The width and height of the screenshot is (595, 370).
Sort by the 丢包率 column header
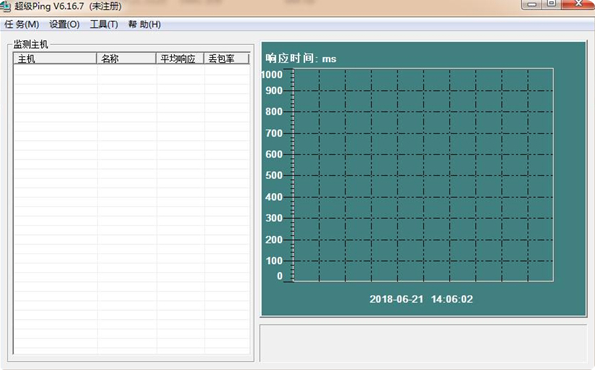[227, 58]
